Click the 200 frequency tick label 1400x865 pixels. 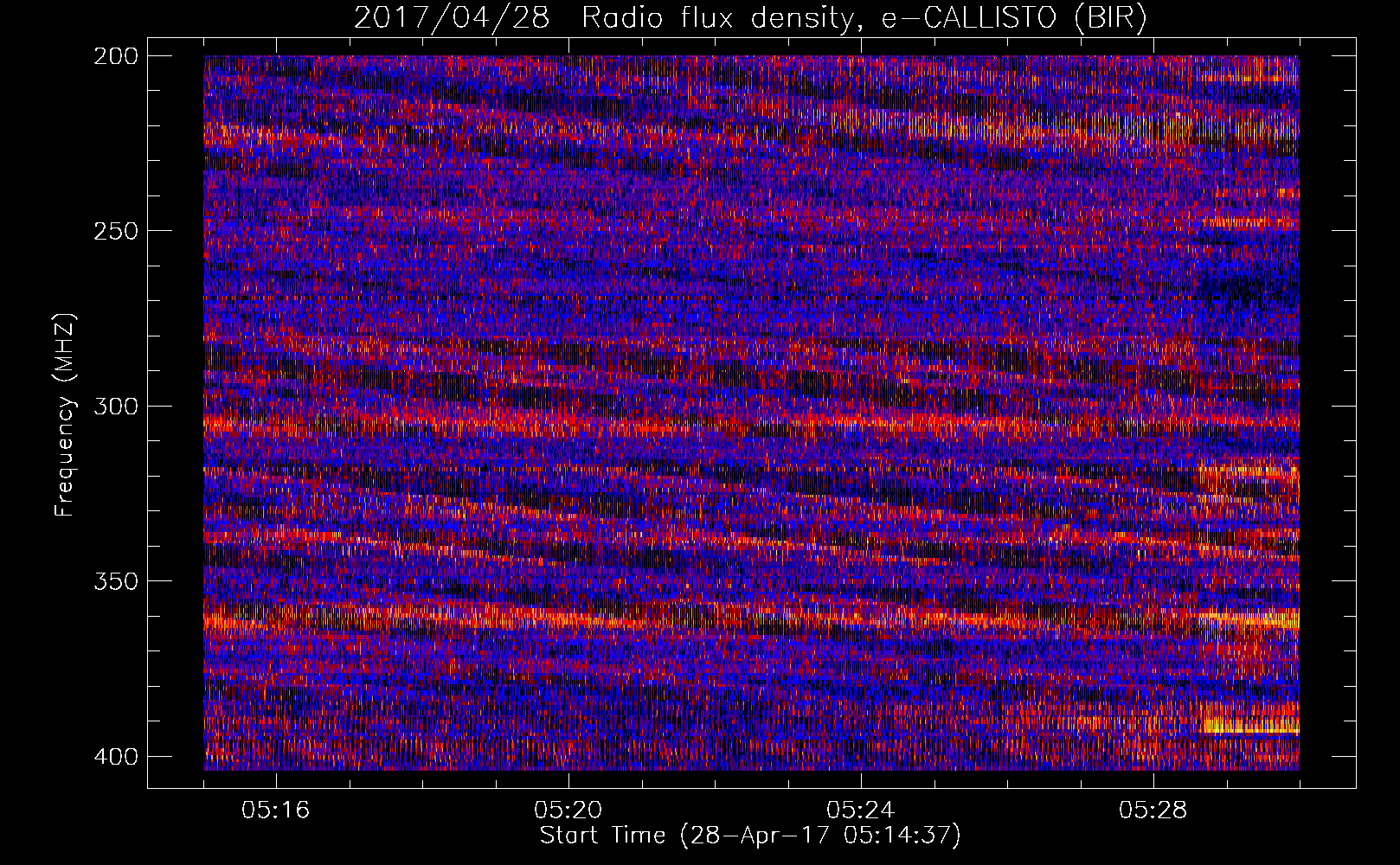(115, 56)
